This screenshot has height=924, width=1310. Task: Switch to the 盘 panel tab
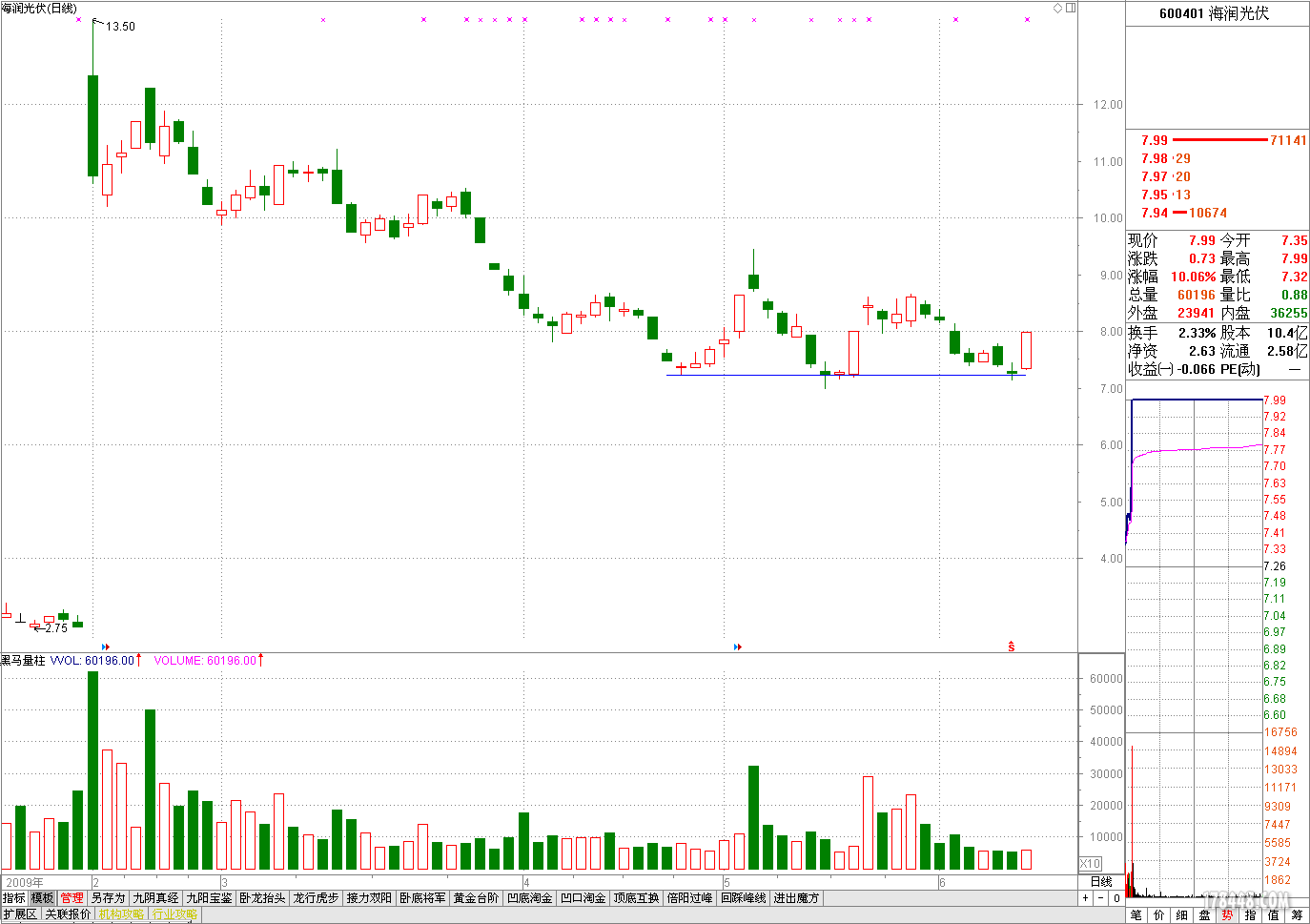click(x=1205, y=914)
